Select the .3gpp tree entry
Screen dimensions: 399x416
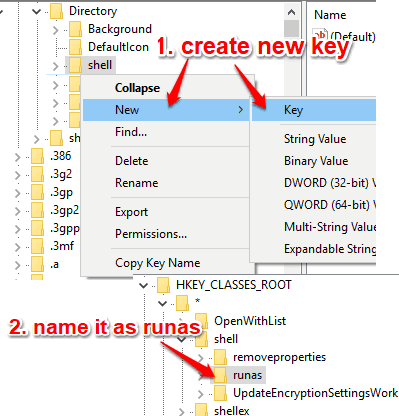(x=65, y=229)
